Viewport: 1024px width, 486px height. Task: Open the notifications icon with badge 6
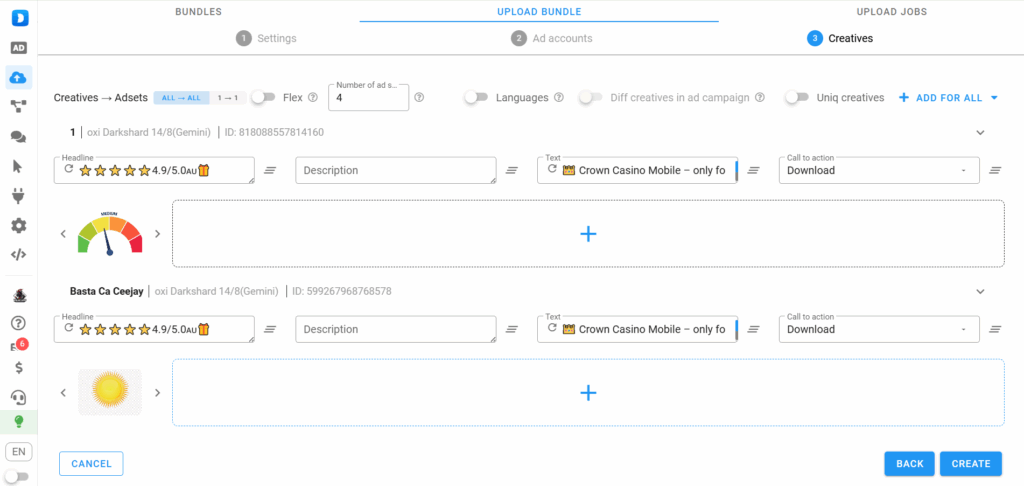pyautogui.click(x=19, y=346)
